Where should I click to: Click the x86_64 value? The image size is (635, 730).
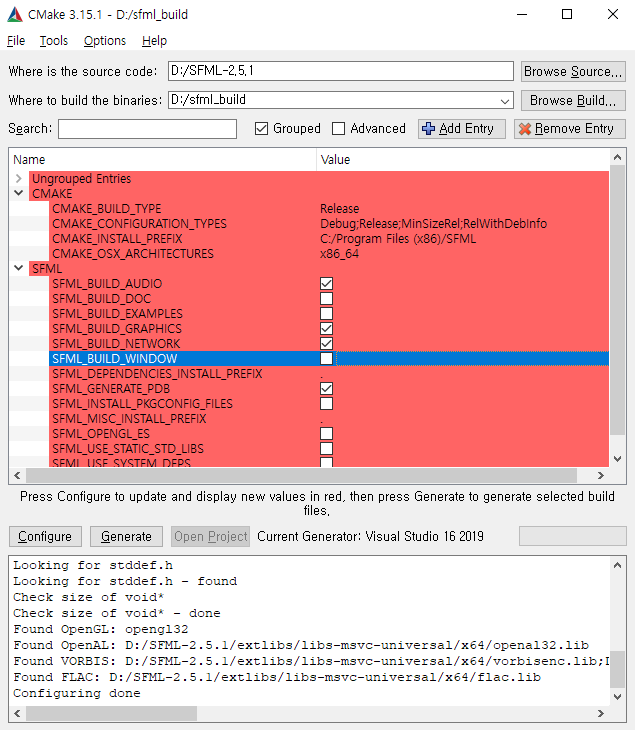pyautogui.click(x=339, y=254)
